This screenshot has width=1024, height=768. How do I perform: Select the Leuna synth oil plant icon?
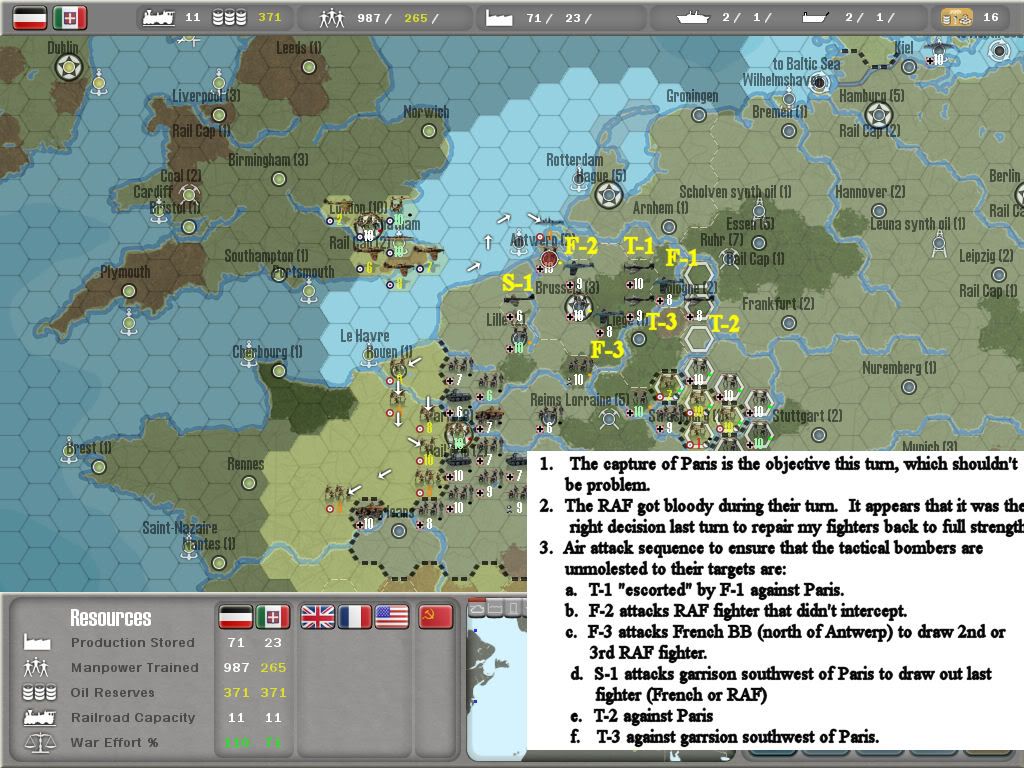(938, 246)
